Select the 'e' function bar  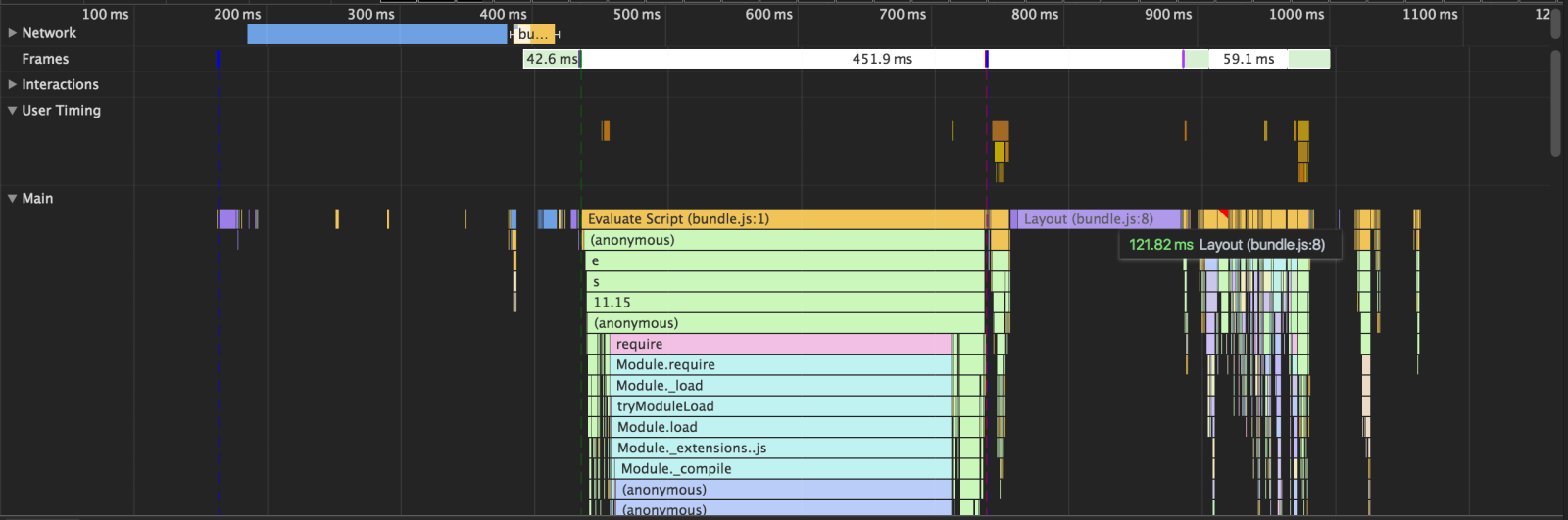(785, 261)
